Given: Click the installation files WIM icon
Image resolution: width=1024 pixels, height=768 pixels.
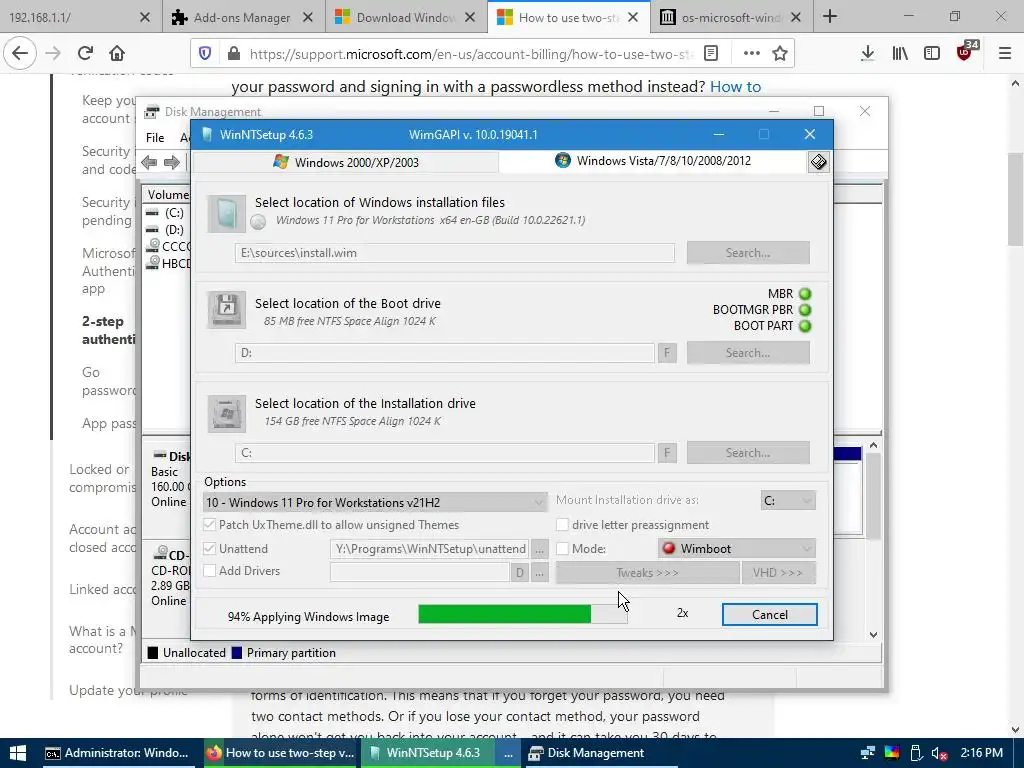Looking at the screenshot, I should [x=227, y=214].
